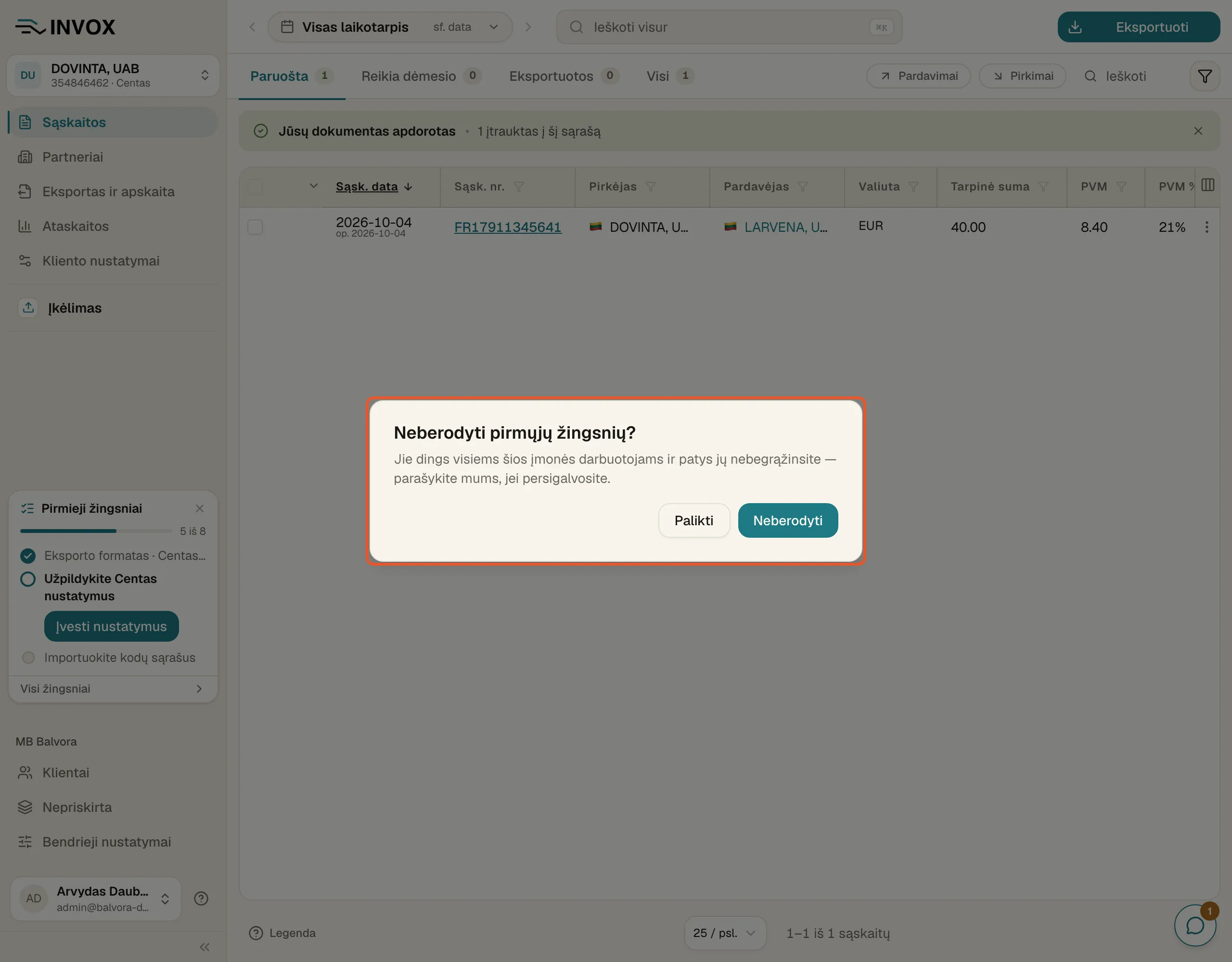Go to the next period arrow
Image resolution: width=1232 pixels, height=962 pixels.
(x=528, y=27)
